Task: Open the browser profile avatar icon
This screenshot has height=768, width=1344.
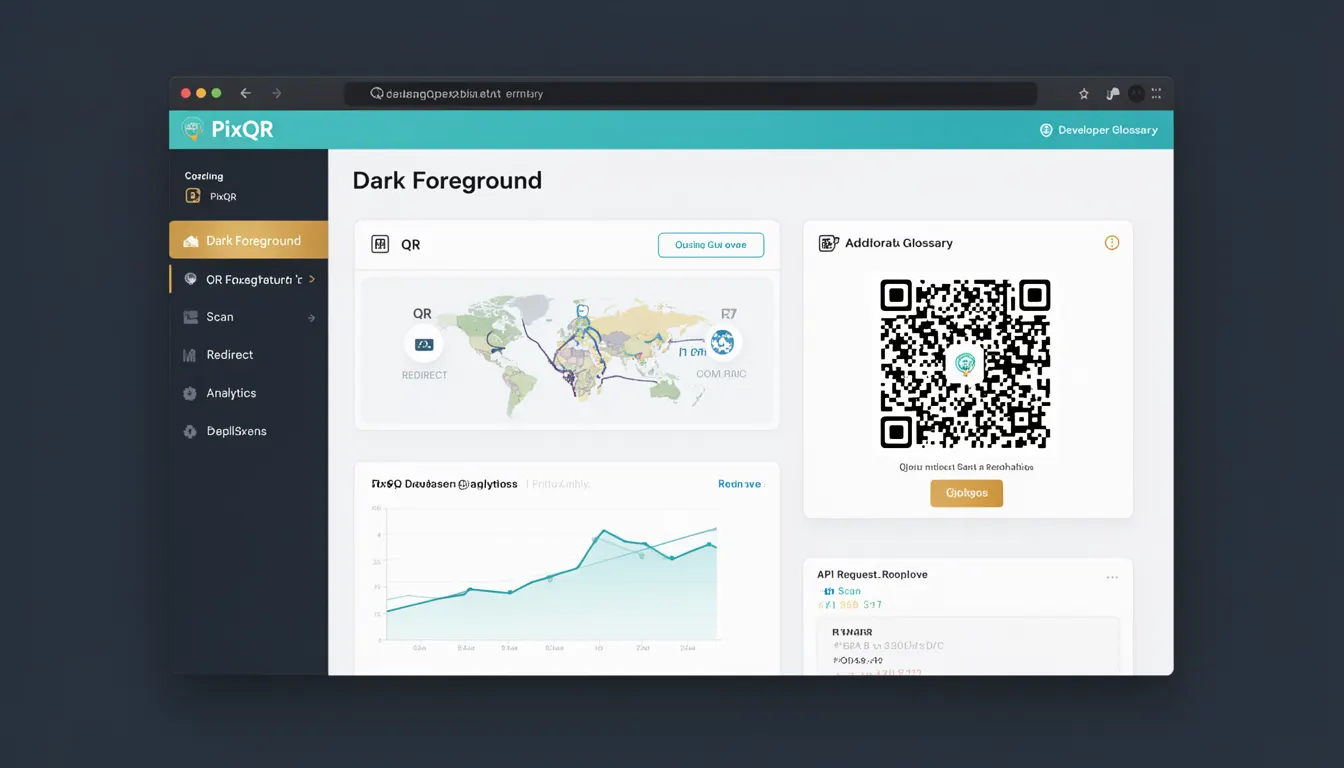Action: click(x=1136, y=93)
